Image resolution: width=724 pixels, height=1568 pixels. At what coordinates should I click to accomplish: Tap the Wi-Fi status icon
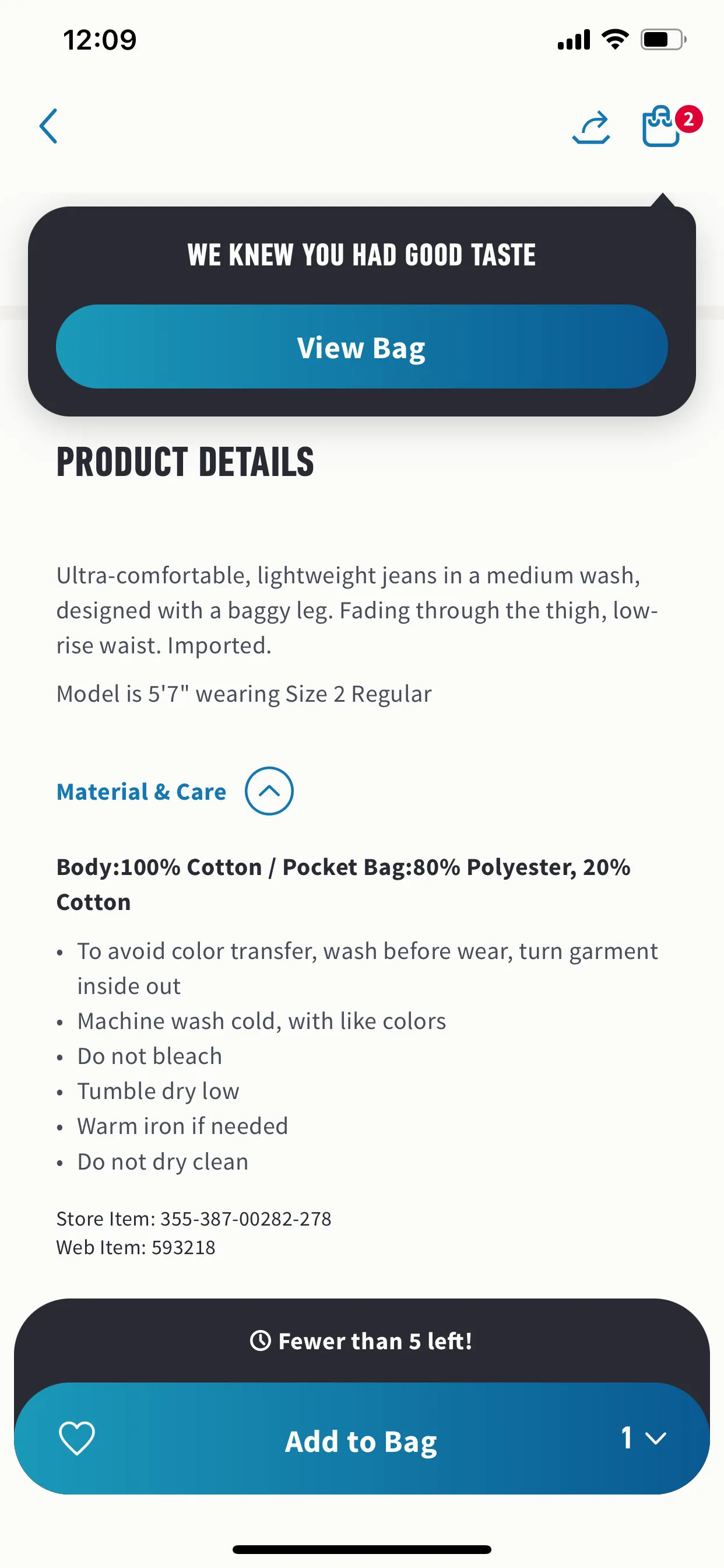pos(615,40)
